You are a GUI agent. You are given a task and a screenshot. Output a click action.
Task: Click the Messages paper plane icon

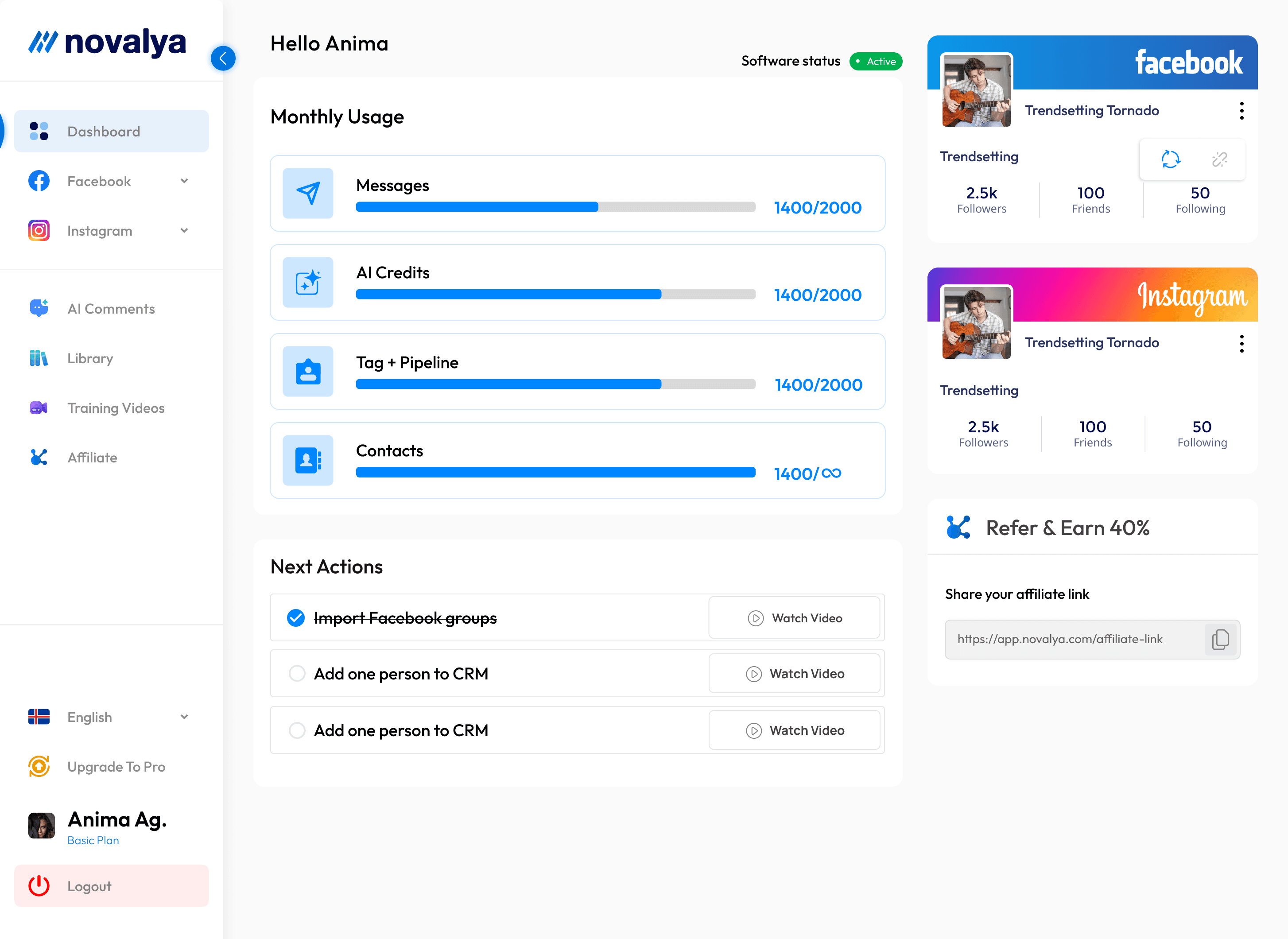[308, 193]
